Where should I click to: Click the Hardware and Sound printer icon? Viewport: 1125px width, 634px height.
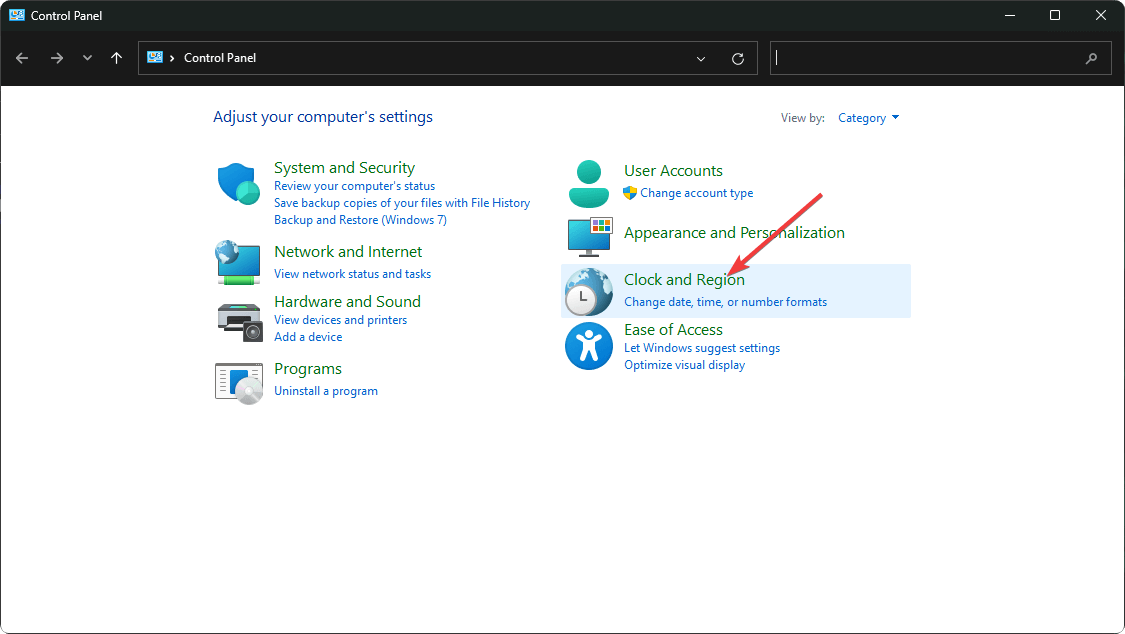238,319
